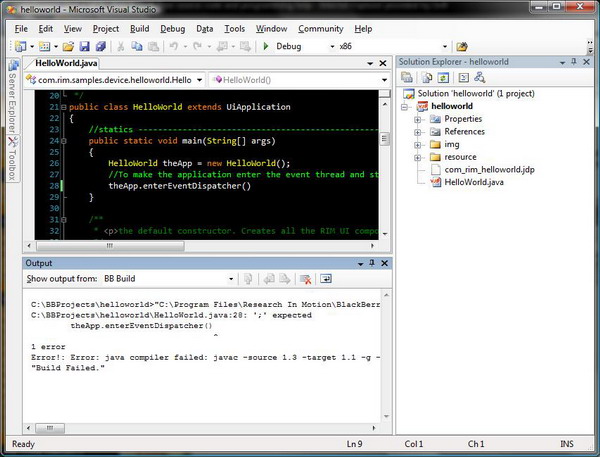Screen dimensions: 600x457
Task: Open the Debug configuration dropdown
Action: pyautogui.click(x=332, y=47)
